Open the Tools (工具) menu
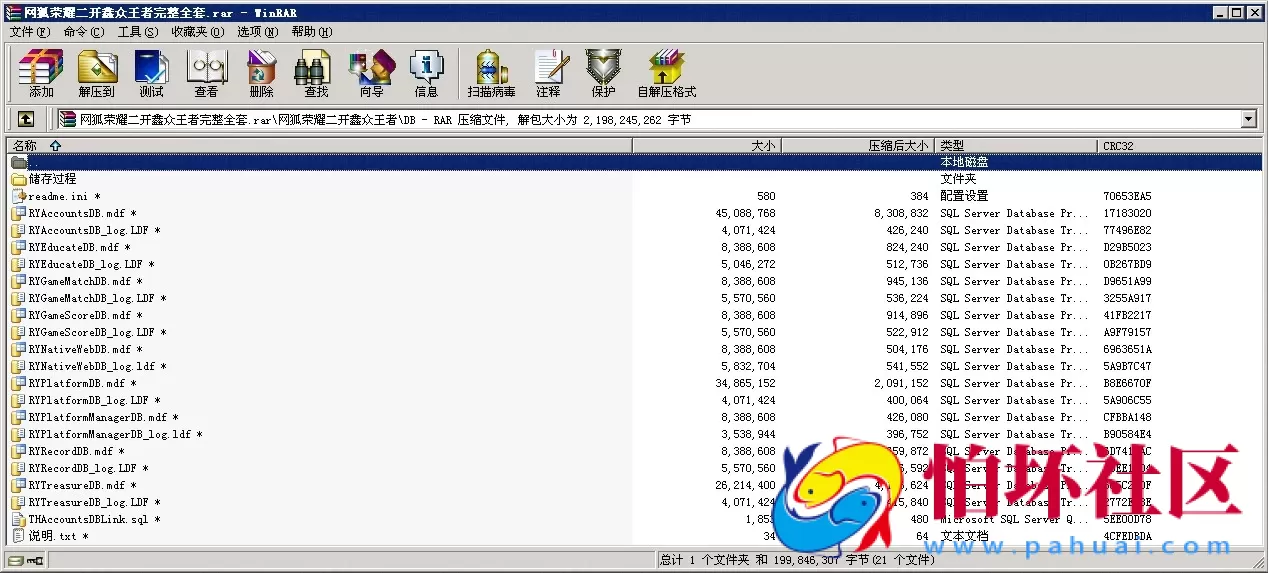Screen dimensions: 1268x573 138,32
